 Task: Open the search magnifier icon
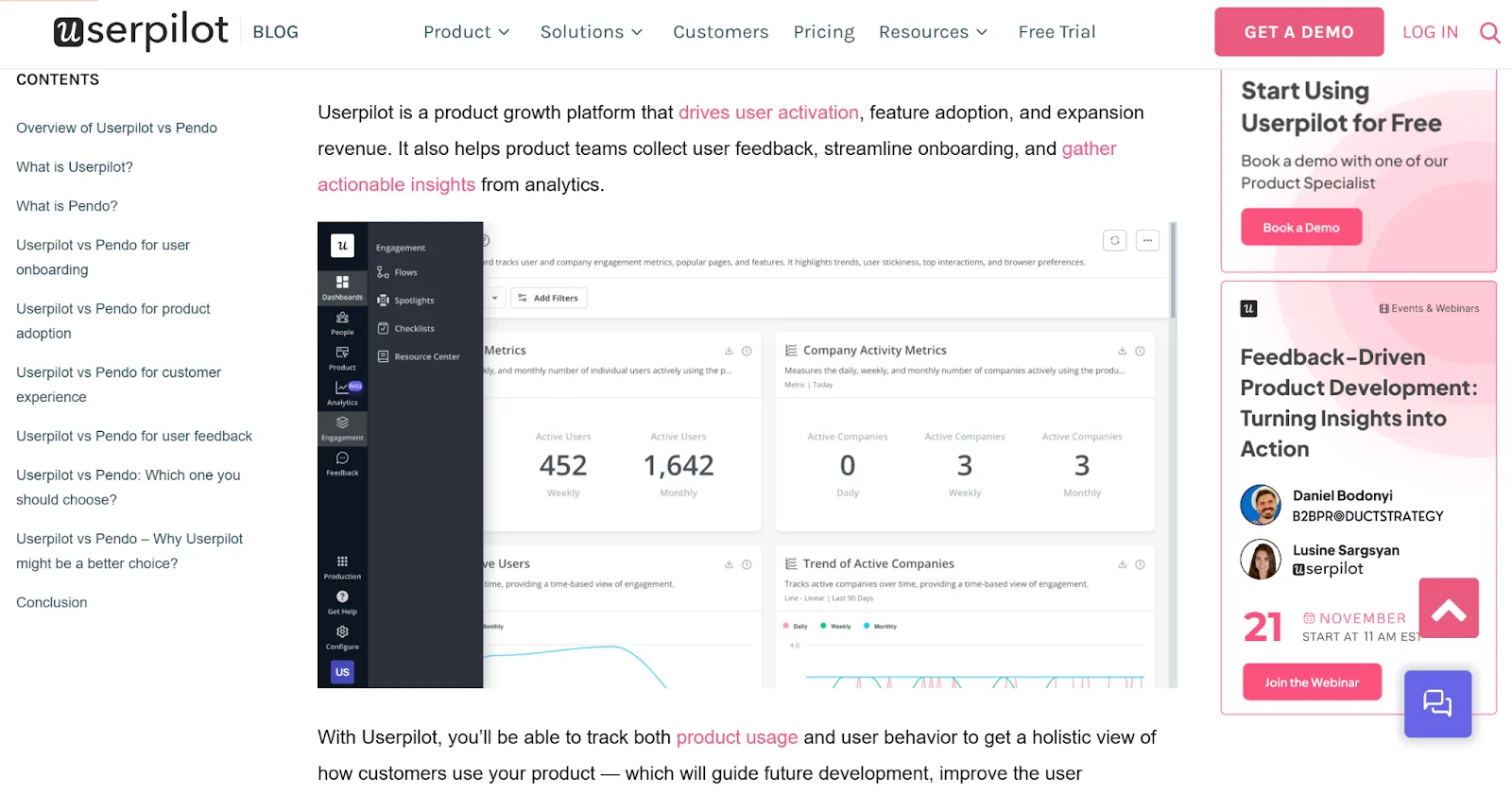[1489, 32]
